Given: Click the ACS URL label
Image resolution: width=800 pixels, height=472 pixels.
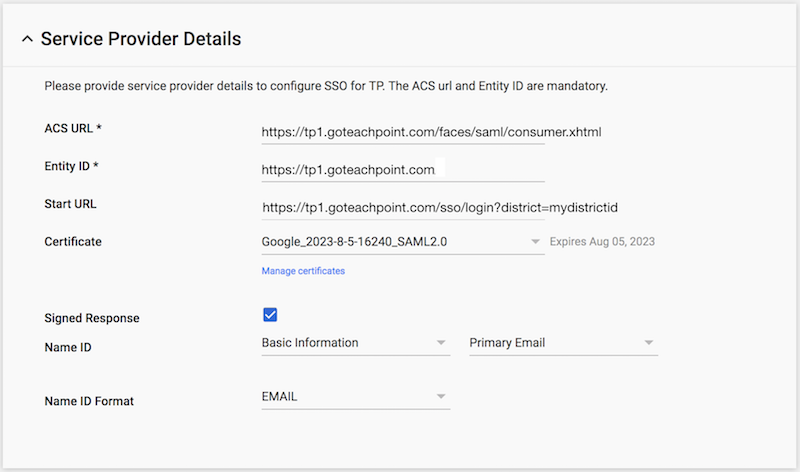Looking at the screenshot, I should [x=73, y=129].
